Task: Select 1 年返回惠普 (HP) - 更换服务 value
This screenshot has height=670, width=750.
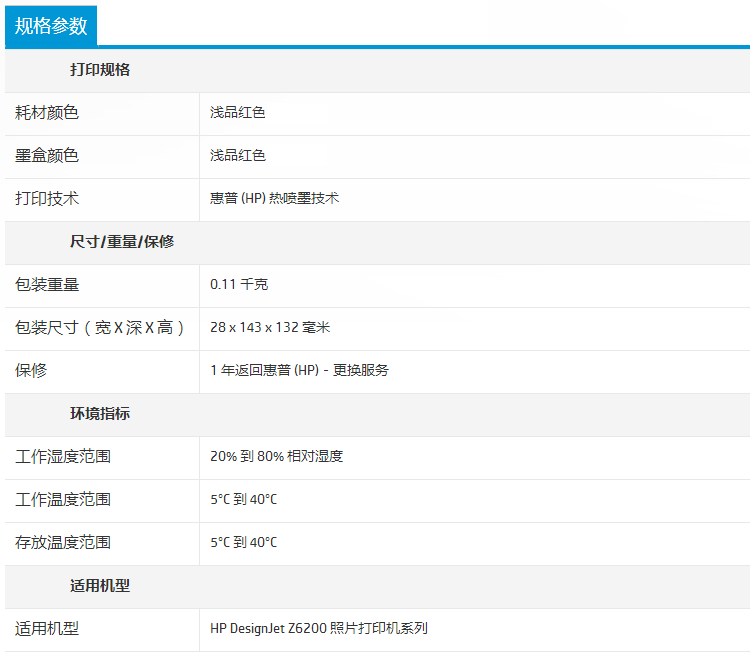Action: [299, 371]
